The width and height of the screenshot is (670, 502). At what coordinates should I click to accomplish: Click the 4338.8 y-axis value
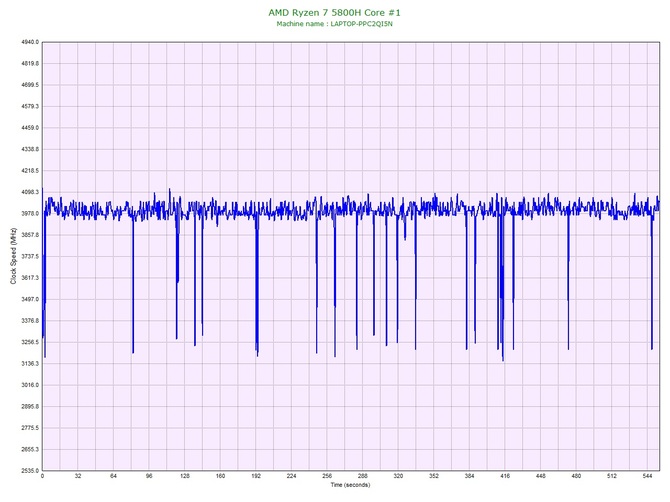click(x=30, y=150)
